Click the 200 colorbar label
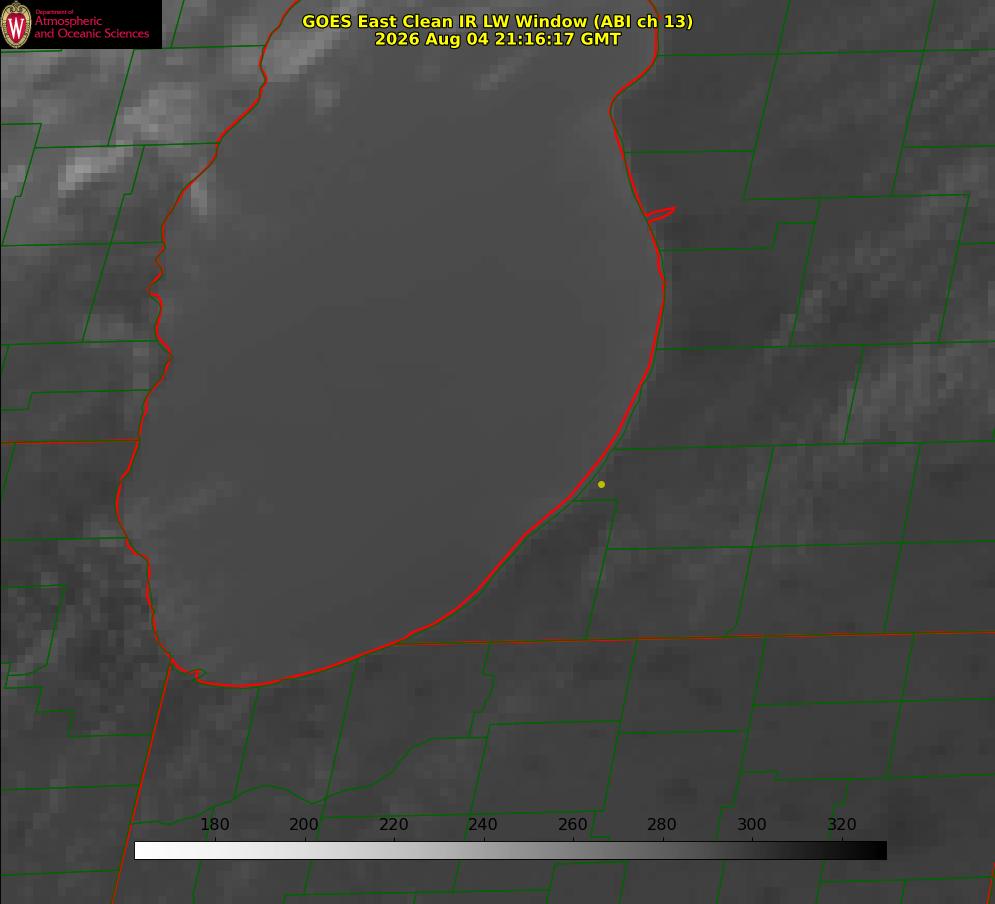Screen dimensions: 995x904 coord(304,824)
